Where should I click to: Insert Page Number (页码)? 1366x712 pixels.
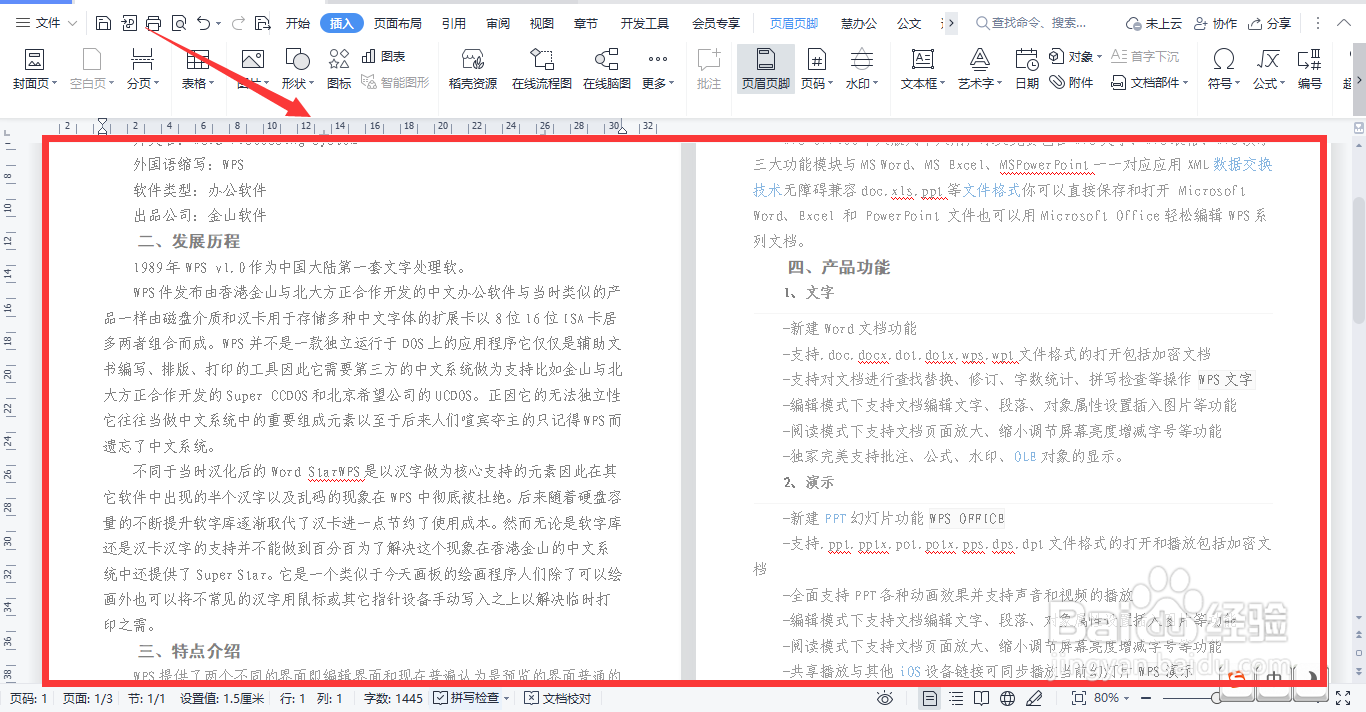pyautogui.click(x=817, y=69)
